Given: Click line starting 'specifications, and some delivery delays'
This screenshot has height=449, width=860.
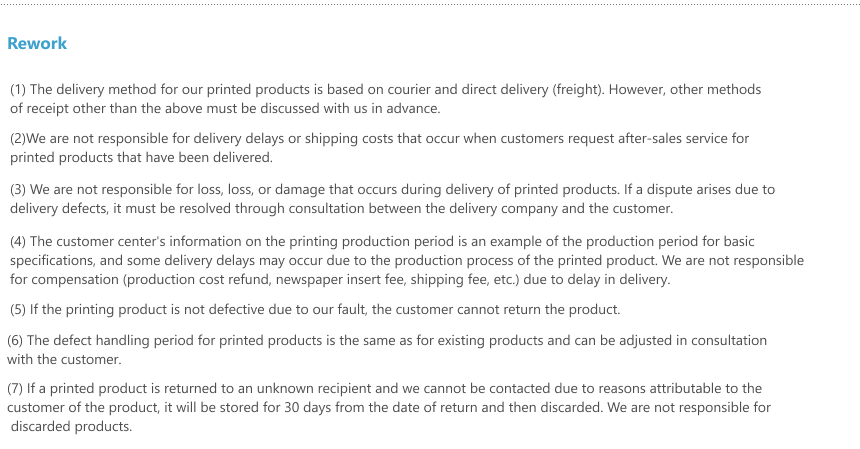Looking at the screenshot, I should (407, 260).
